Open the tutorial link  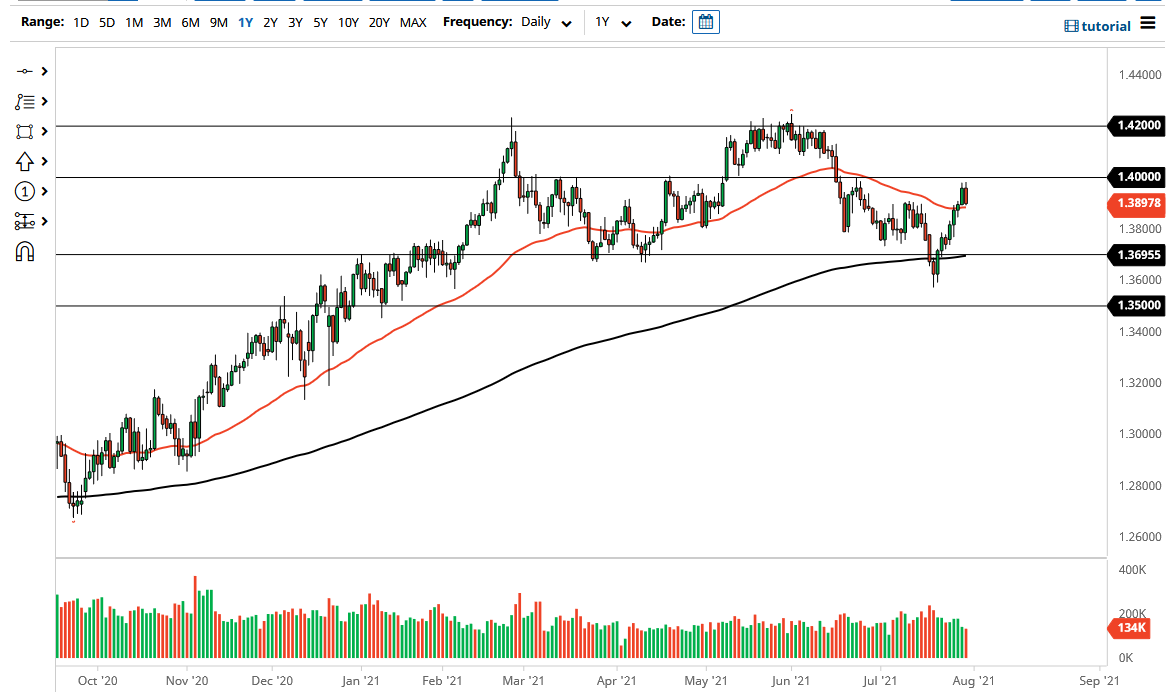(1097, 26)
